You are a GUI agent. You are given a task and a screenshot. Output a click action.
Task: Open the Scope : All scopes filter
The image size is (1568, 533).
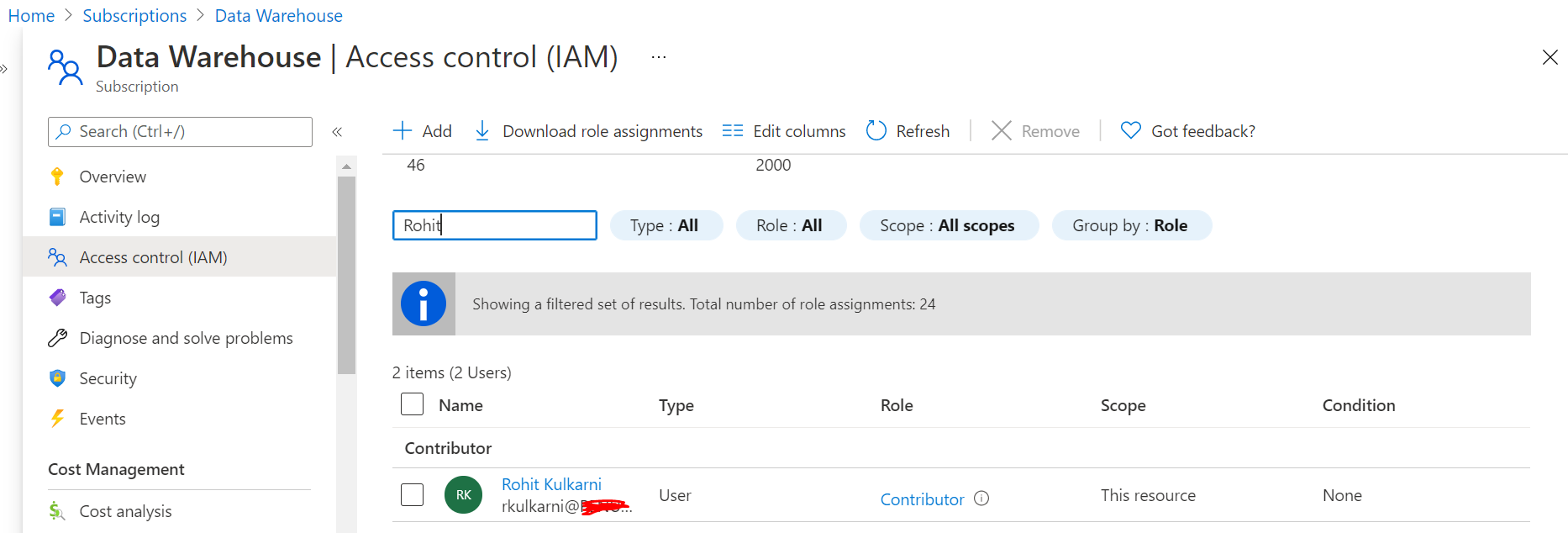(949, 225)
